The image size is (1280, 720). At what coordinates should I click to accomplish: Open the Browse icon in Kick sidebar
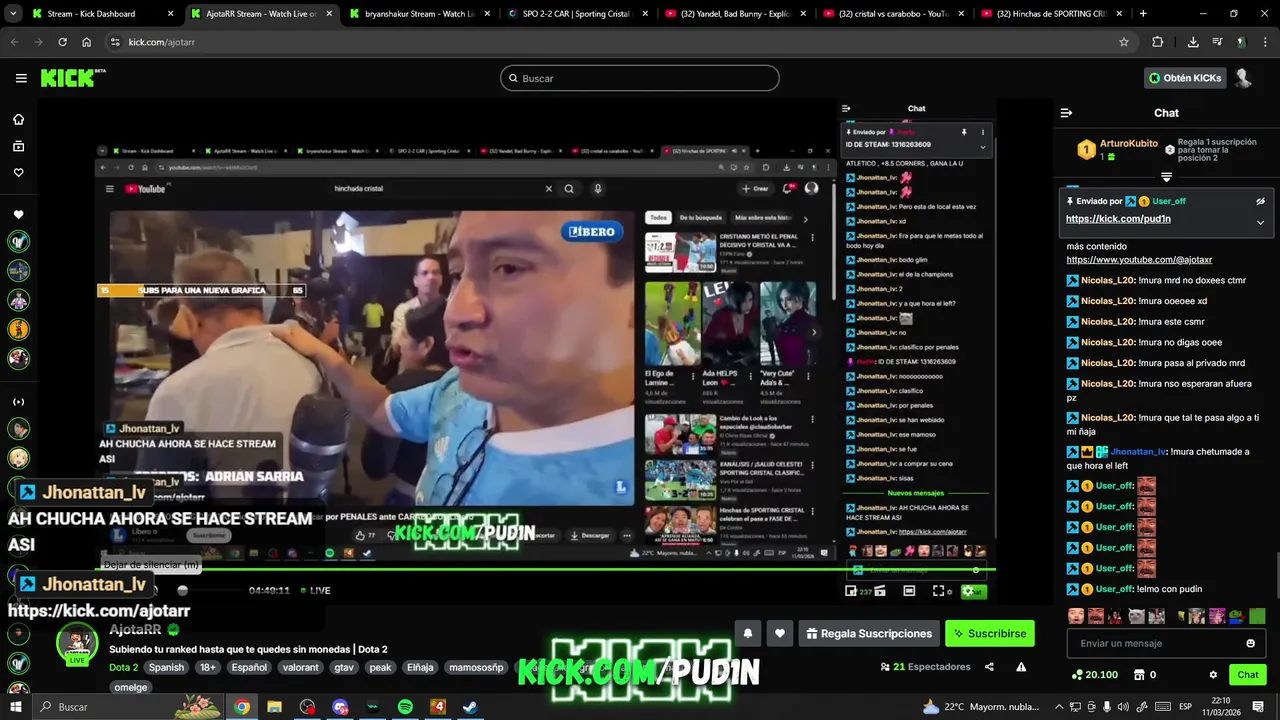tap(18, 146)
